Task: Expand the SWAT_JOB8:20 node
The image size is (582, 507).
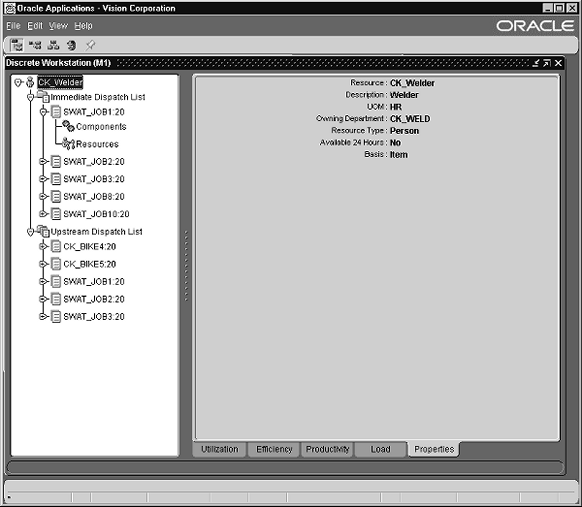Action: click(43, 196)
